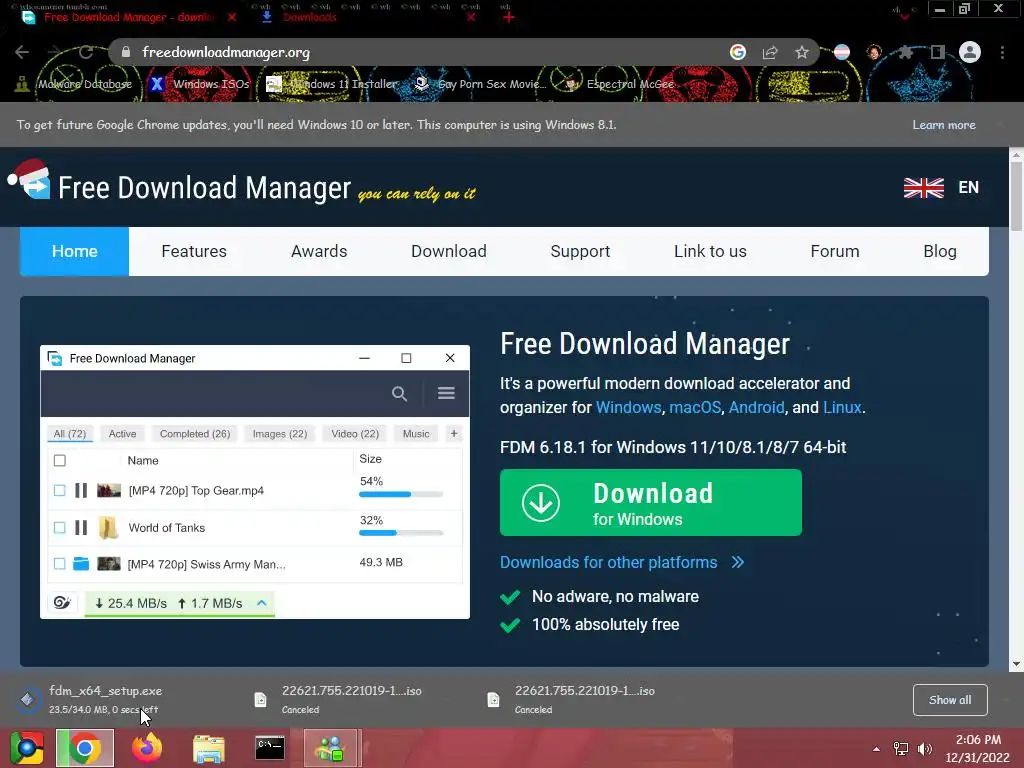The image size is (1024, 768).
Task: Bookmark this page with the star icon
Action: click(802, 52)
